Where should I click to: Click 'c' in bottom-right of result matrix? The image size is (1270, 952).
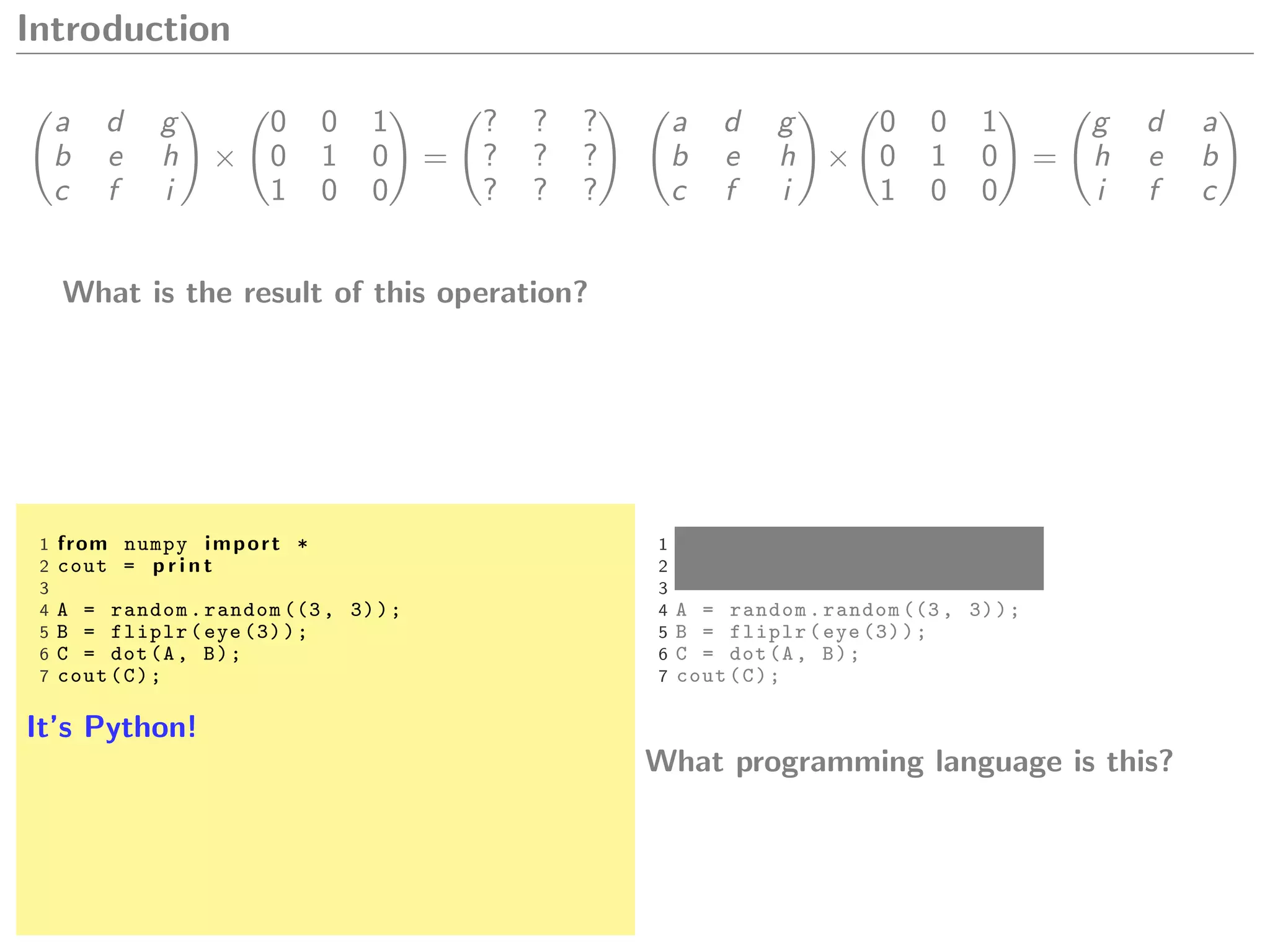tap(1210, 191)
